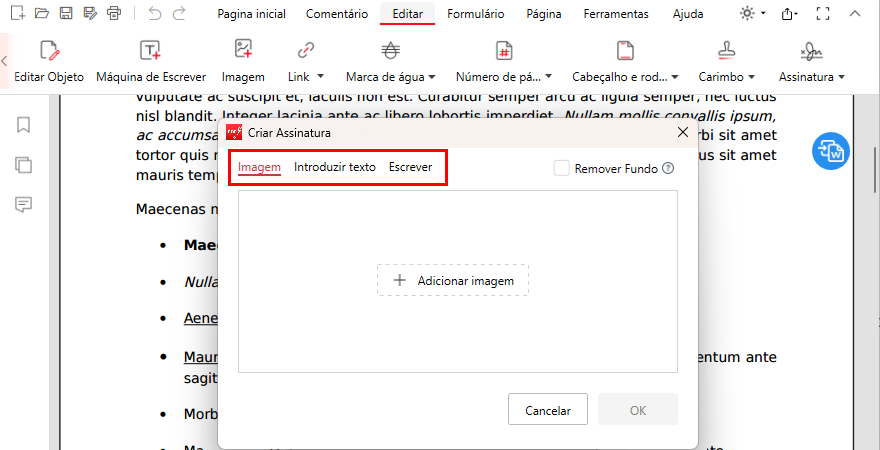Expand the Número de página dropdown arrow
This screenshot has width=880, height=450.
point(548,76)
